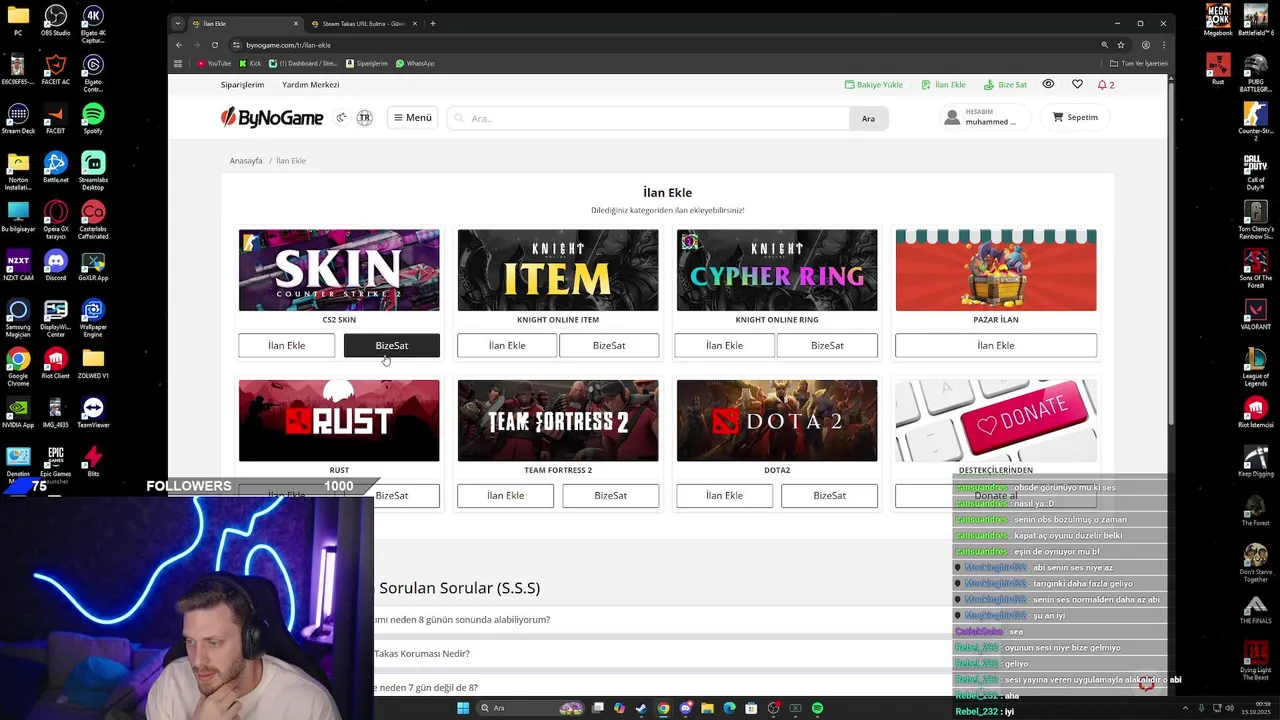The image size is (1280, 720).
Task: Click BizeSat under Team Fortress 2
Action: pos(610,495)
